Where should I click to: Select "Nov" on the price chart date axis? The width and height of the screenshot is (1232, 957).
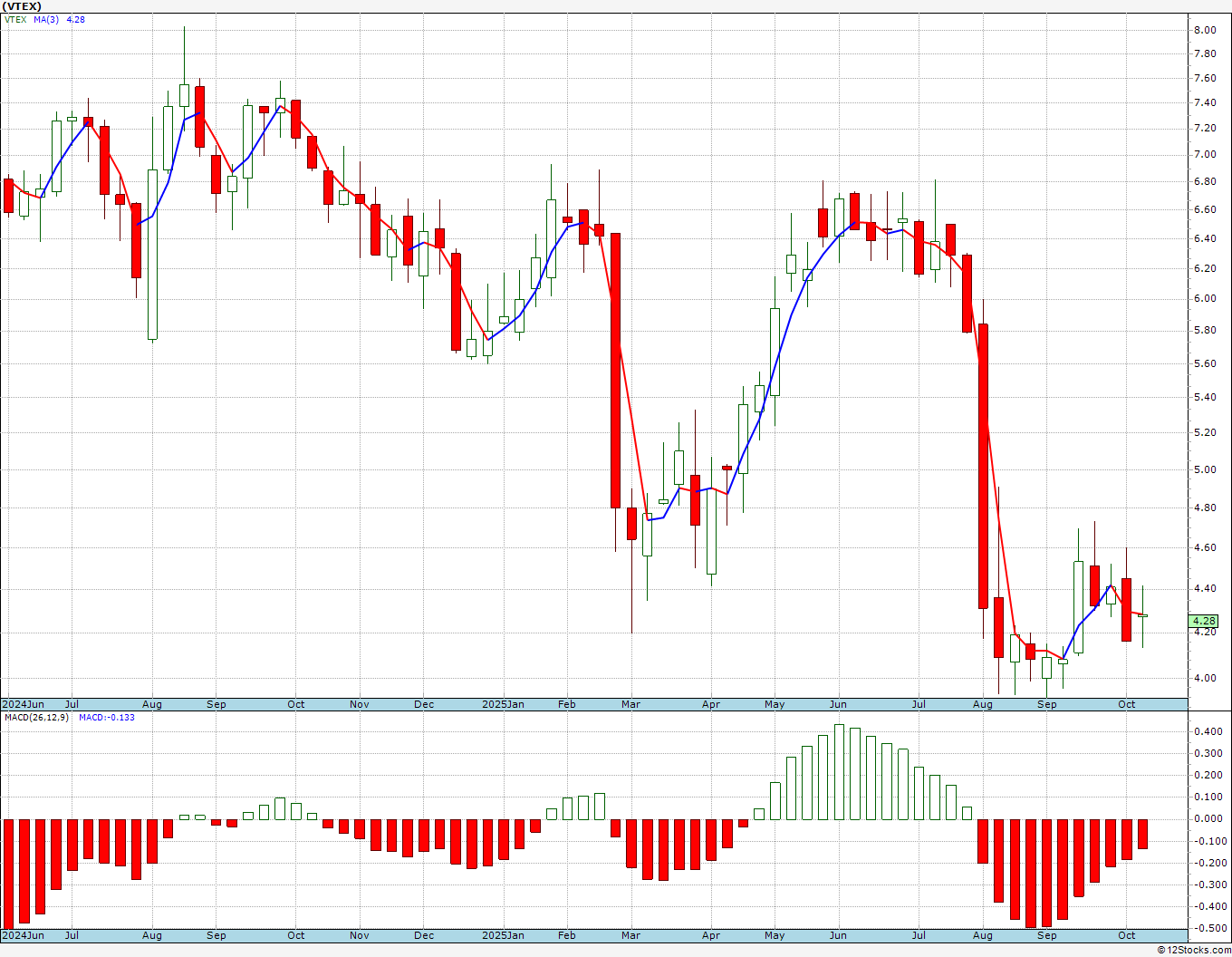pos(360,704)
